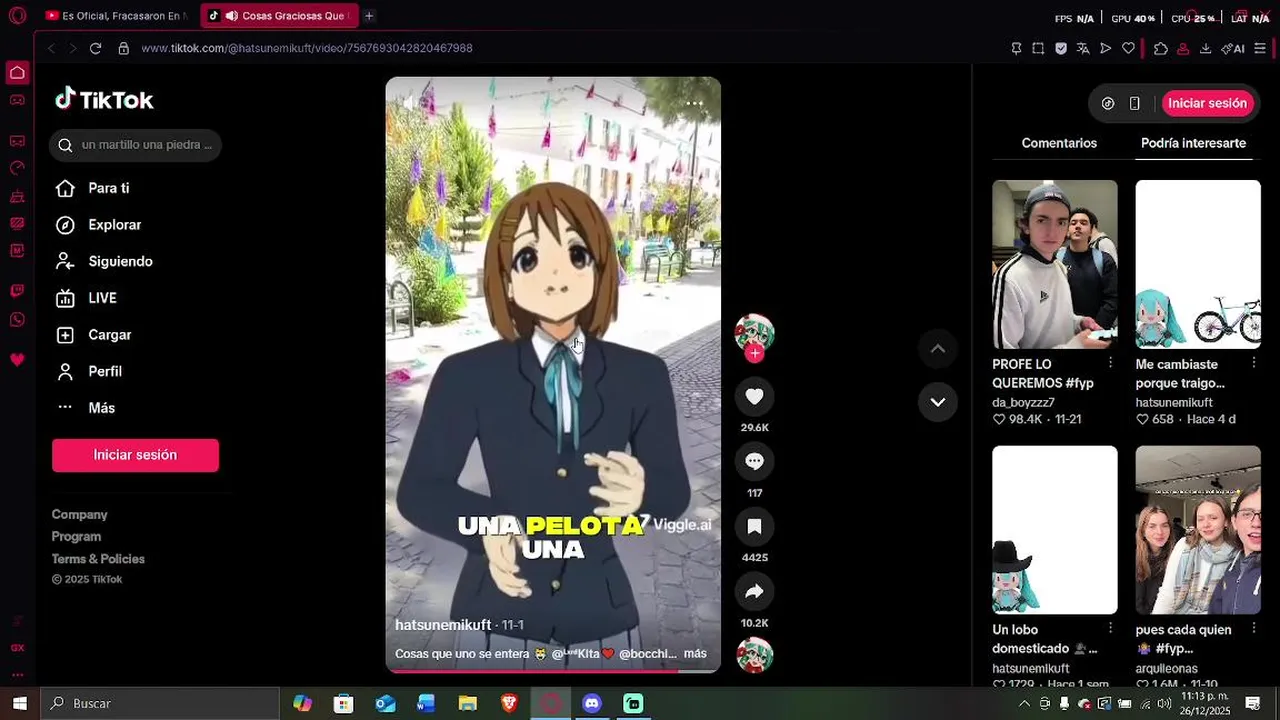This screenshot has height=720, width=1280.
Task: Open the Me cambiaste porque traigo thumbnail
Action: pos(1198,264)
